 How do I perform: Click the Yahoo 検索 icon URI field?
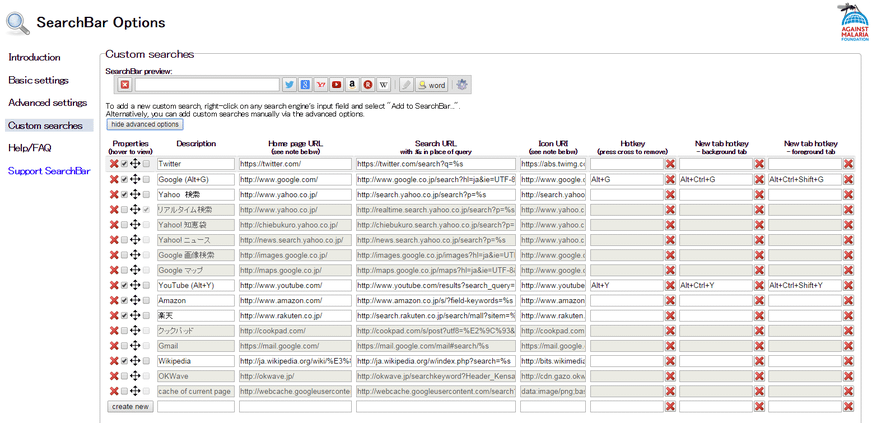point(553,195)
